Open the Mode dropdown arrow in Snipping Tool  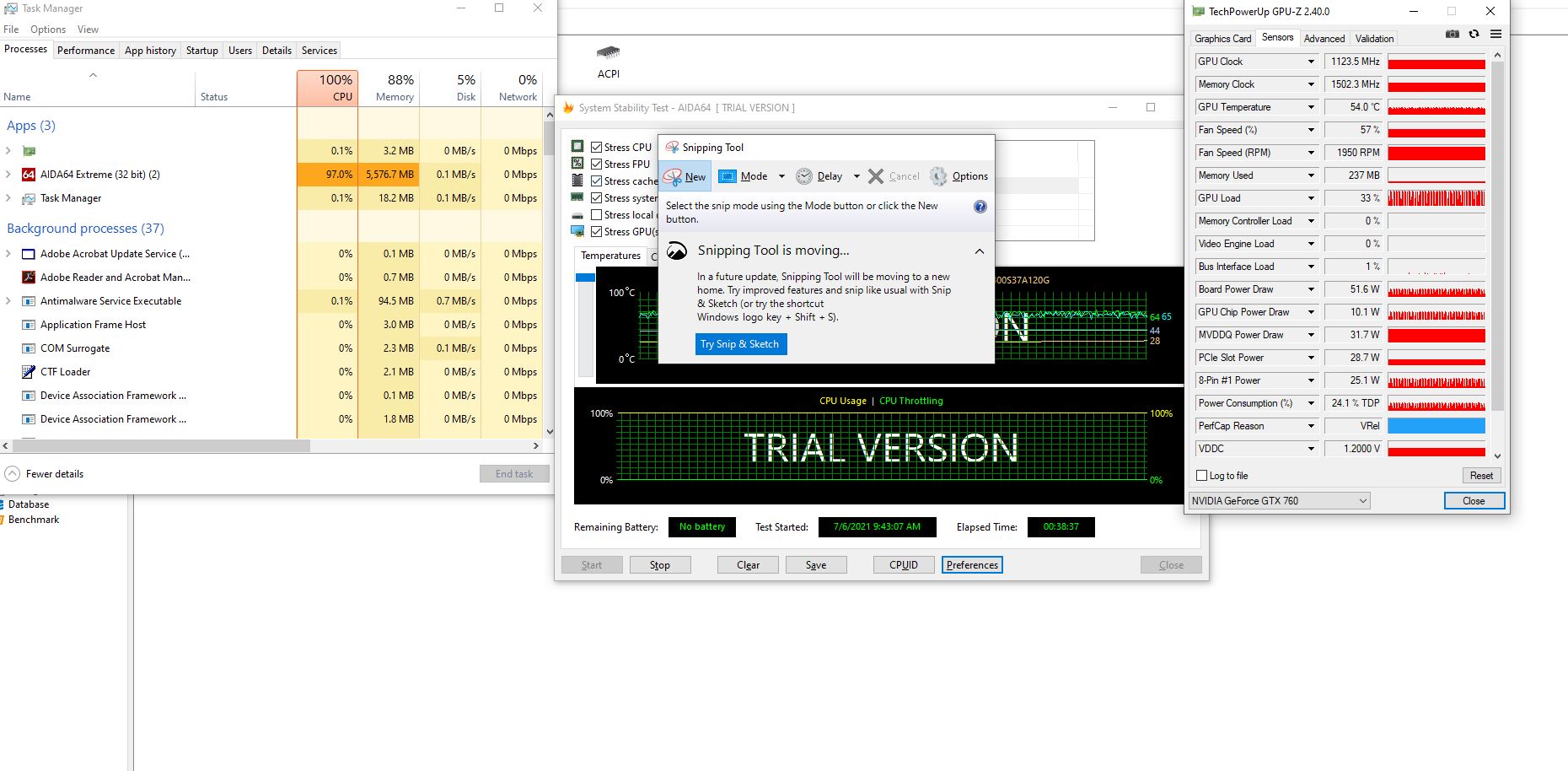point(781,176)
